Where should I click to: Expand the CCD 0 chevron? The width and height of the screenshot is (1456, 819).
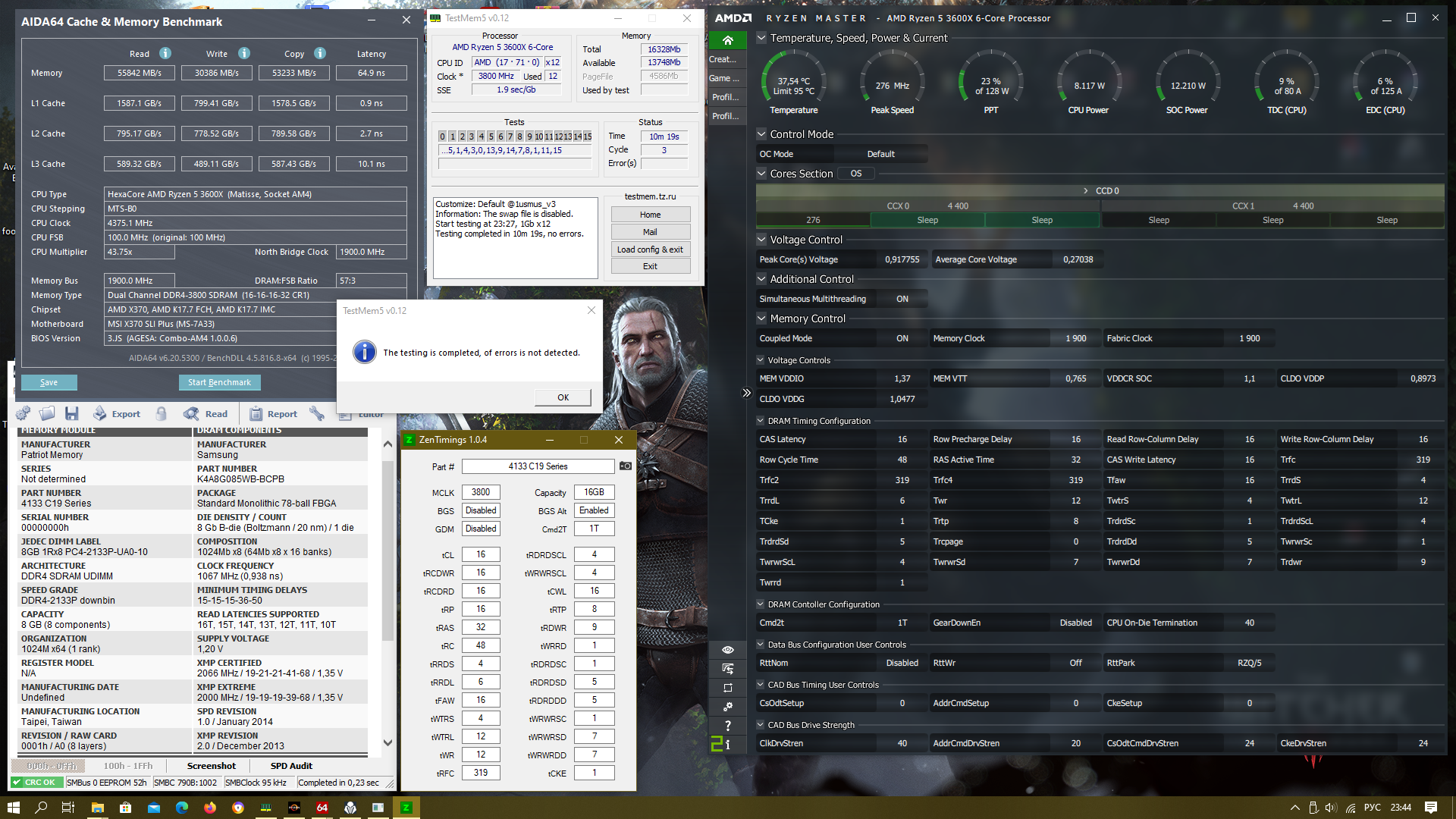click(1085, 191)
